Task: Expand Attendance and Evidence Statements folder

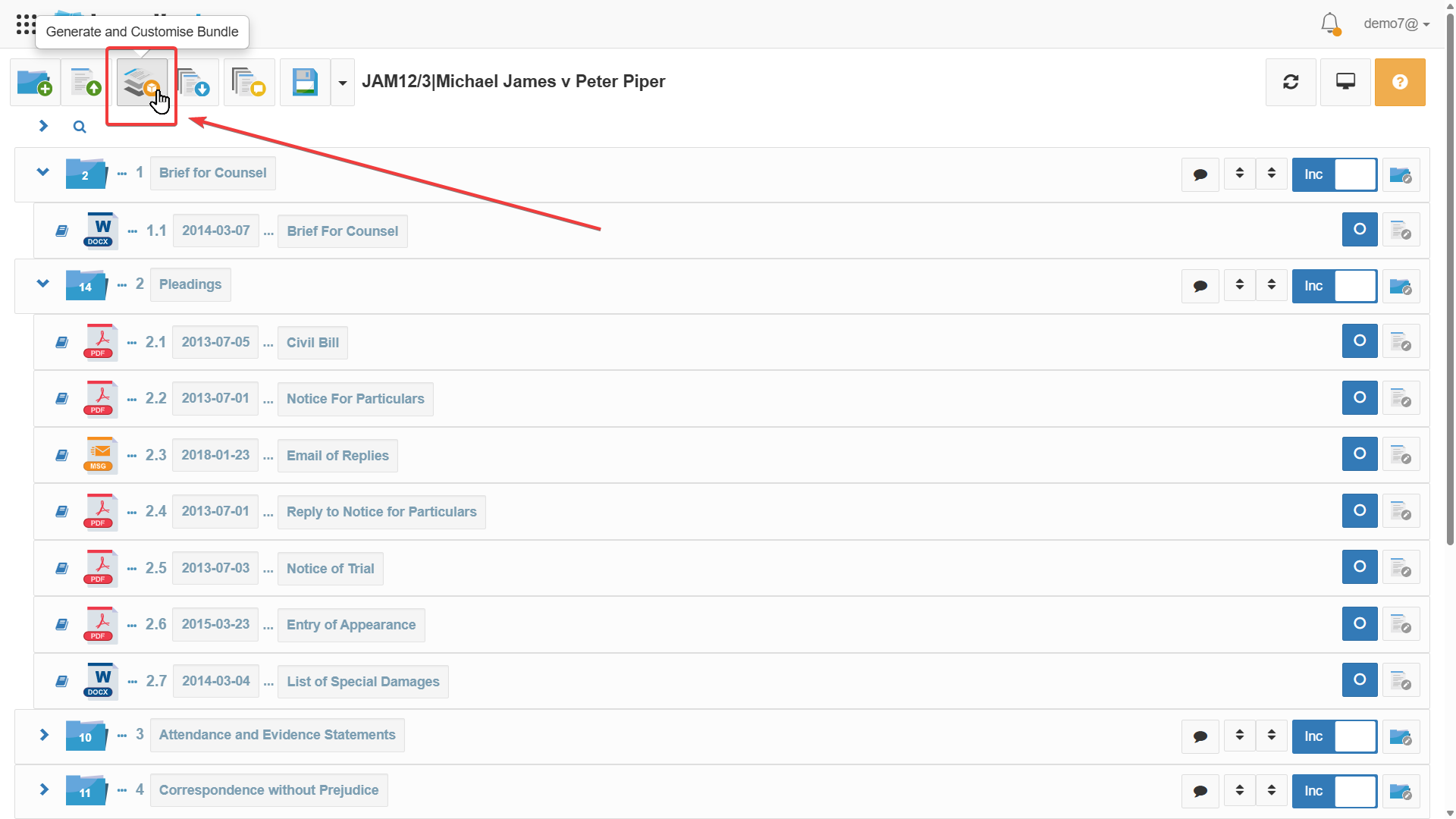Action: (x=44, y=735)
